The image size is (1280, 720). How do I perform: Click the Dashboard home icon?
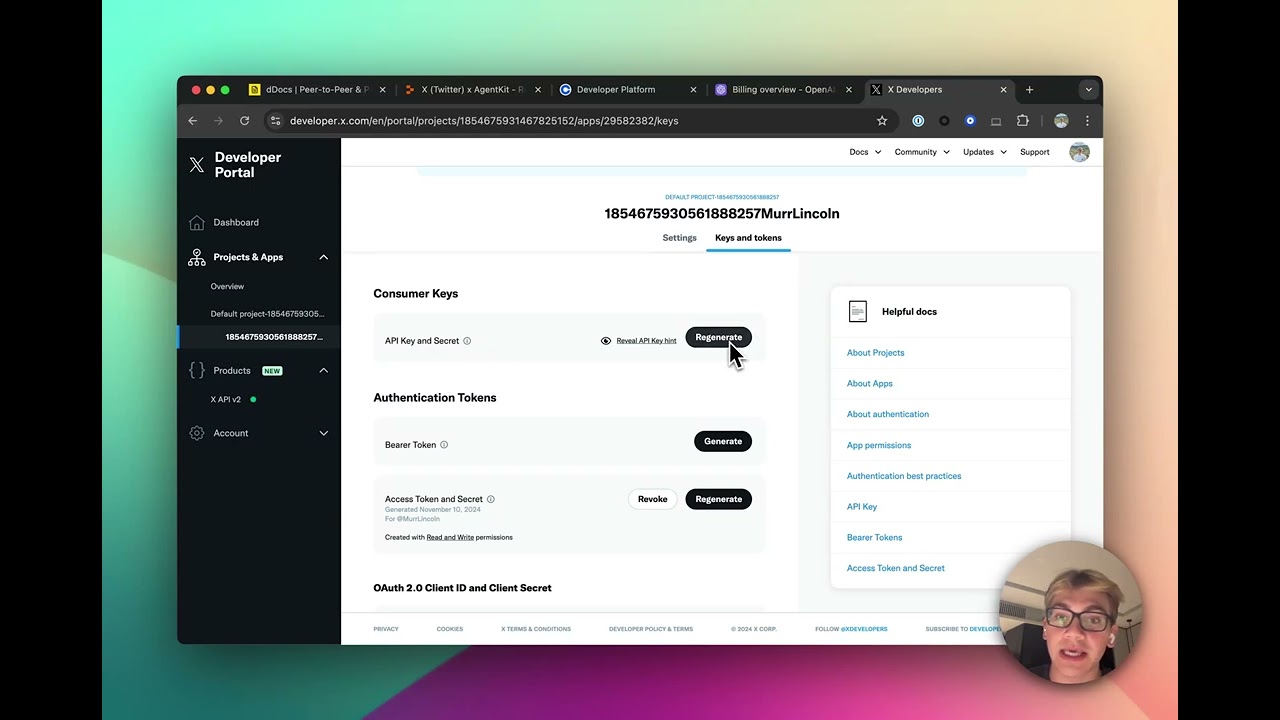pyautogui.click(x=197, y=222)
